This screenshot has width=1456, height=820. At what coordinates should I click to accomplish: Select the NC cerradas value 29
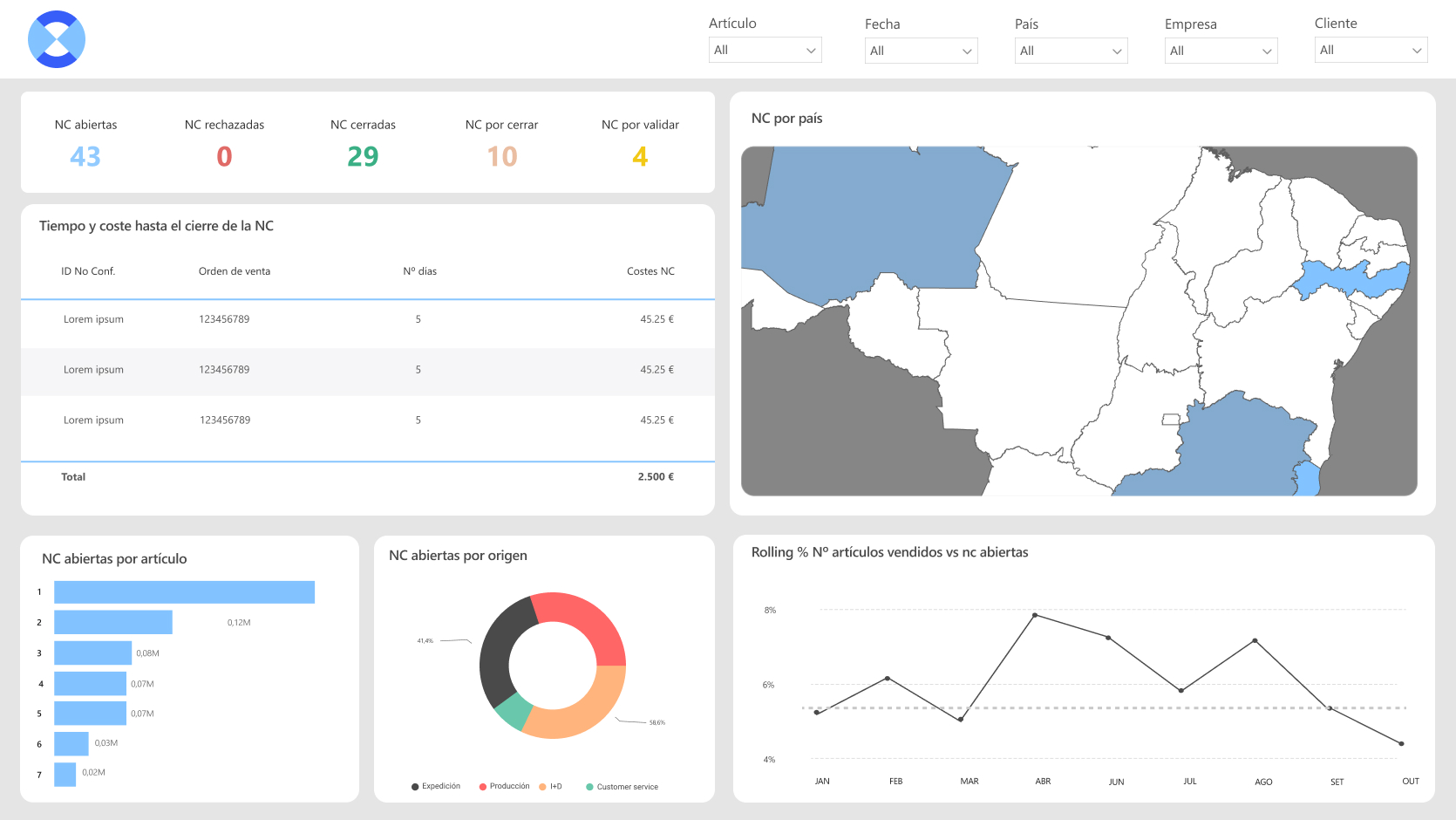363,156
